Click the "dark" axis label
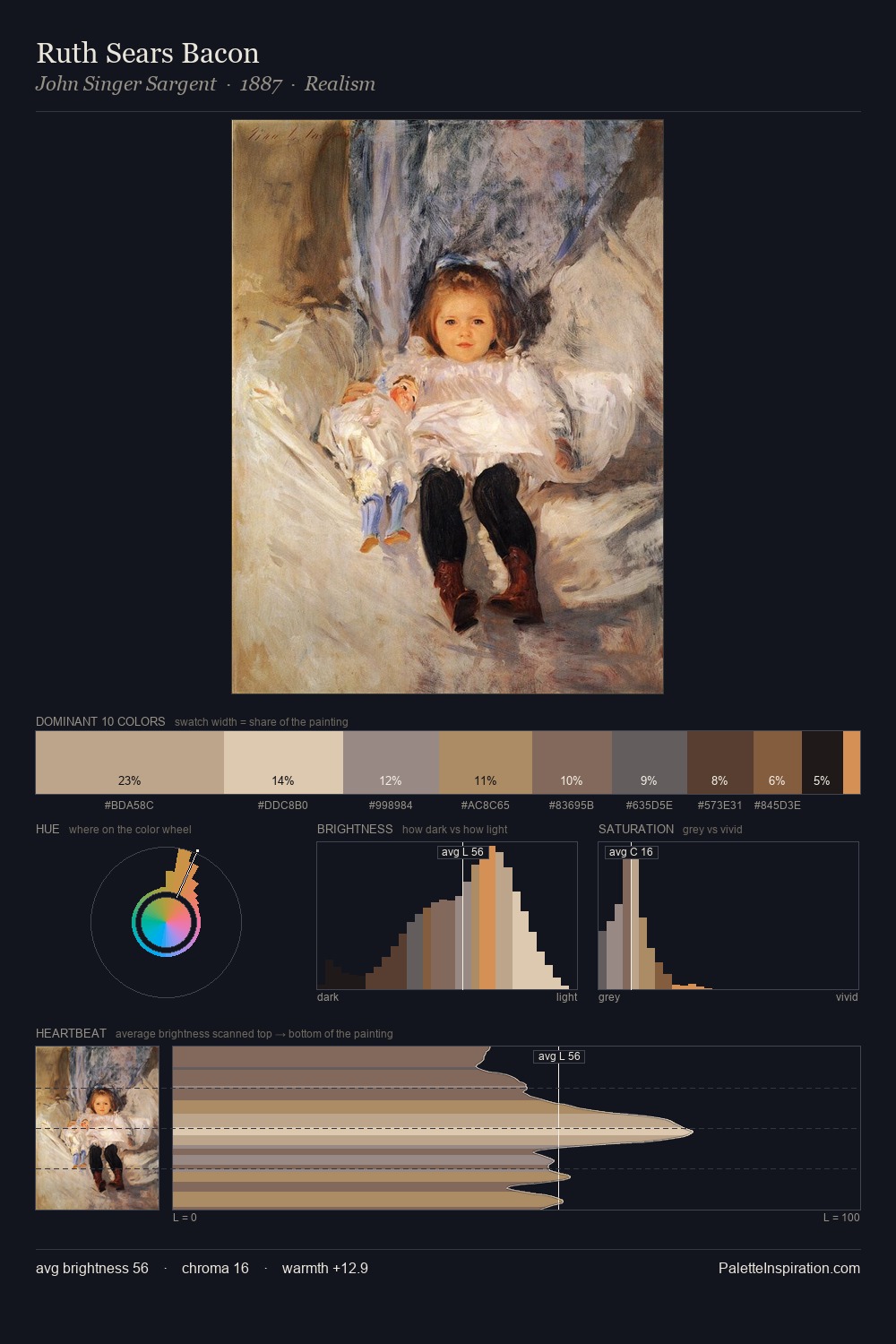 tap(328, 997)
